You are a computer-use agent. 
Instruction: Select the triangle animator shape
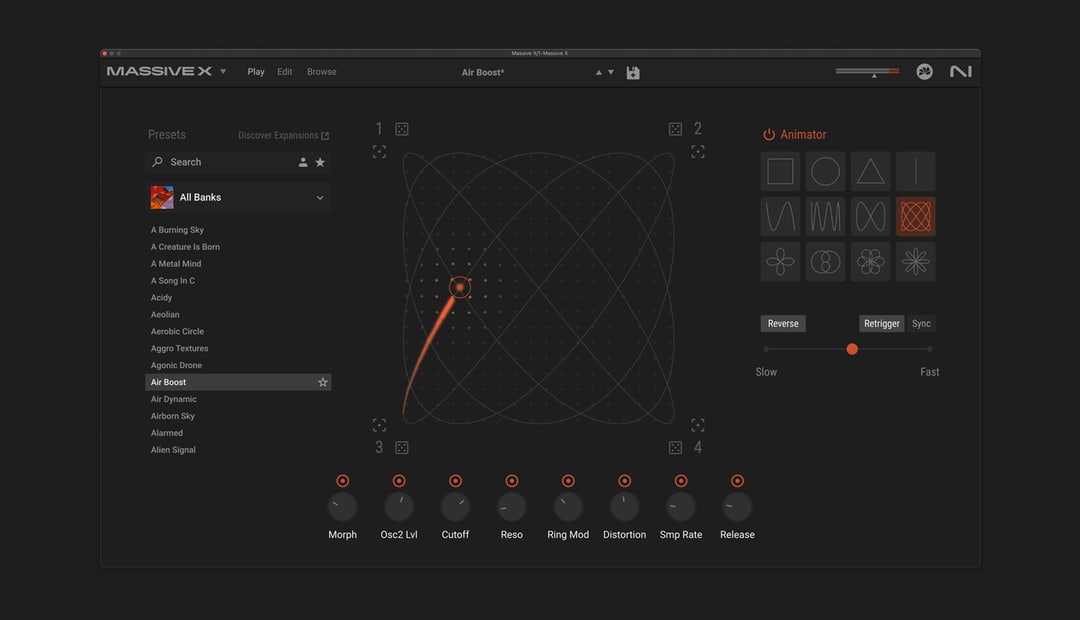point(870,172)
